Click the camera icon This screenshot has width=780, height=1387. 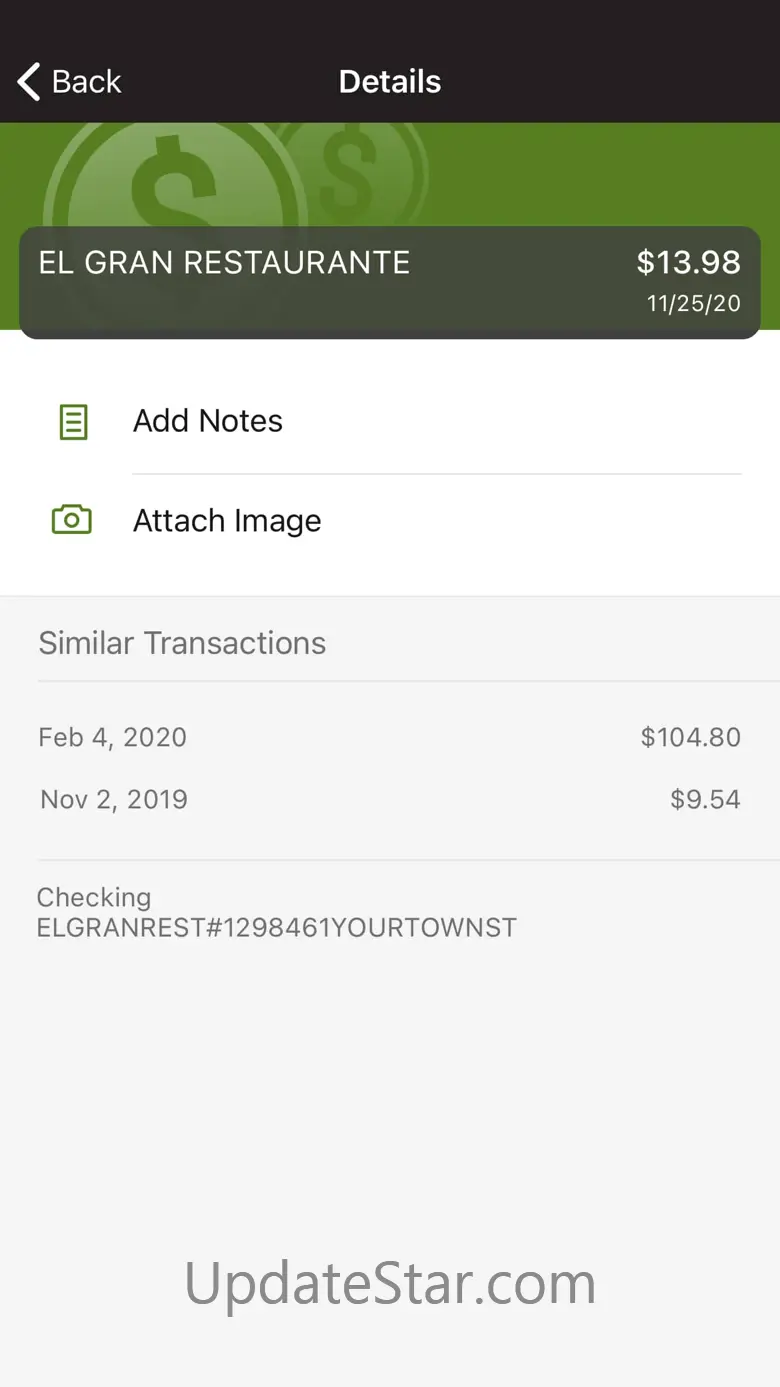coord(72,520)
